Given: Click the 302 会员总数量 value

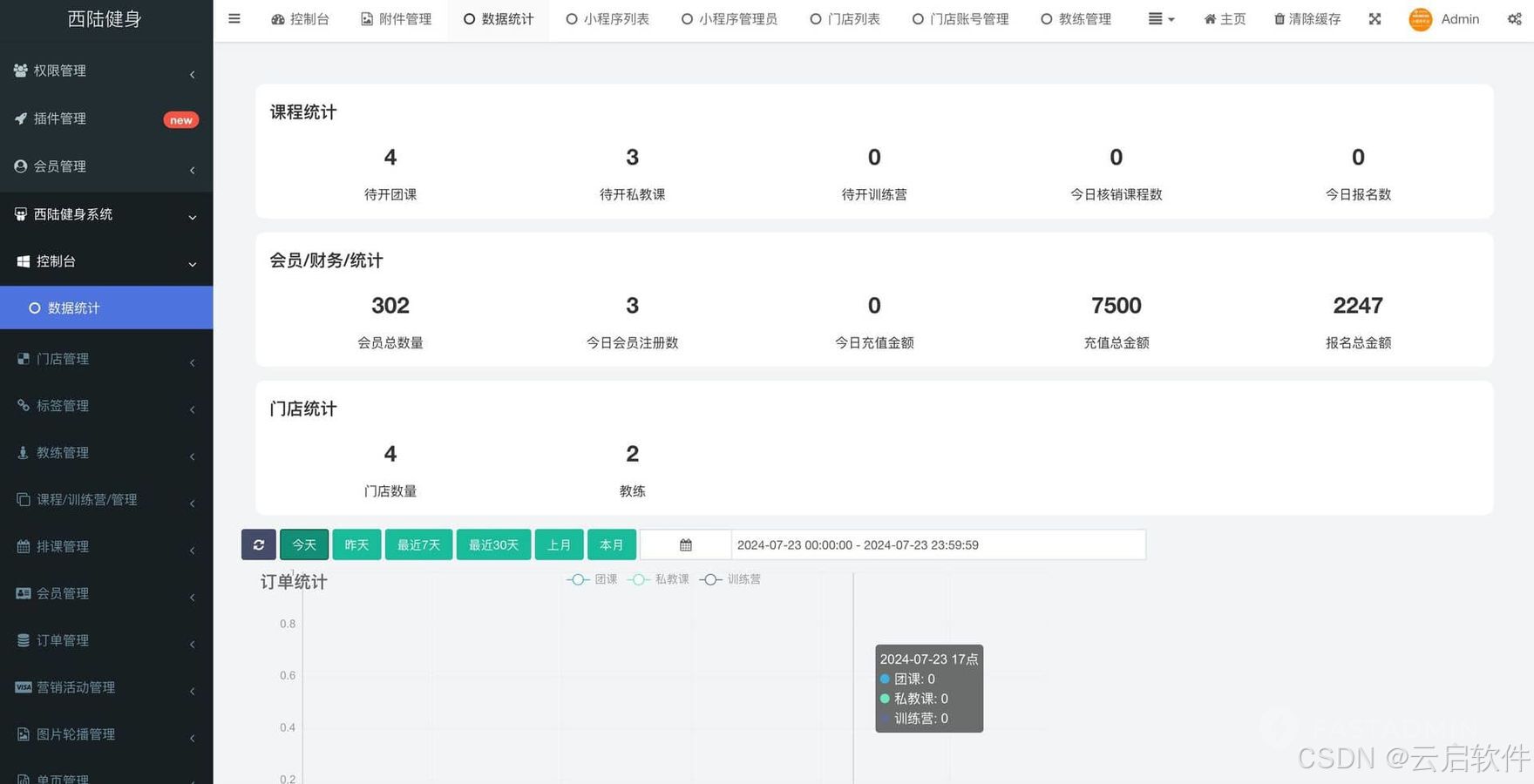Looking at the screenshot, I should [x=390, y=306].
